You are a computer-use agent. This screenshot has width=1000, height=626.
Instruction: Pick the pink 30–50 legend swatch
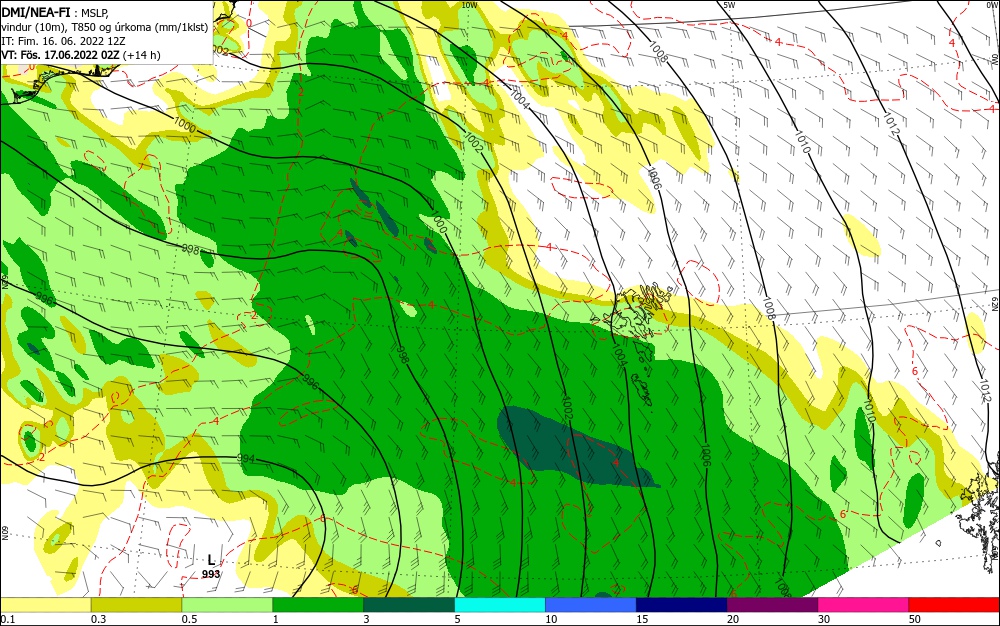(864, 605)
